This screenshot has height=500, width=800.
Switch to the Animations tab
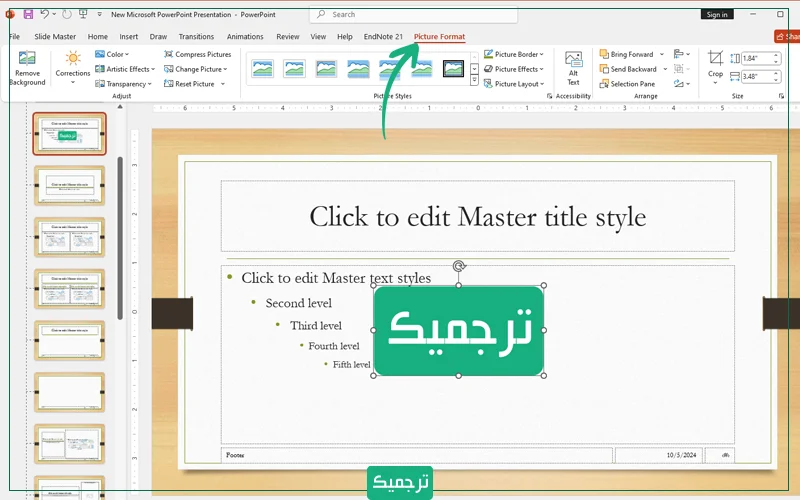[245, 37]
